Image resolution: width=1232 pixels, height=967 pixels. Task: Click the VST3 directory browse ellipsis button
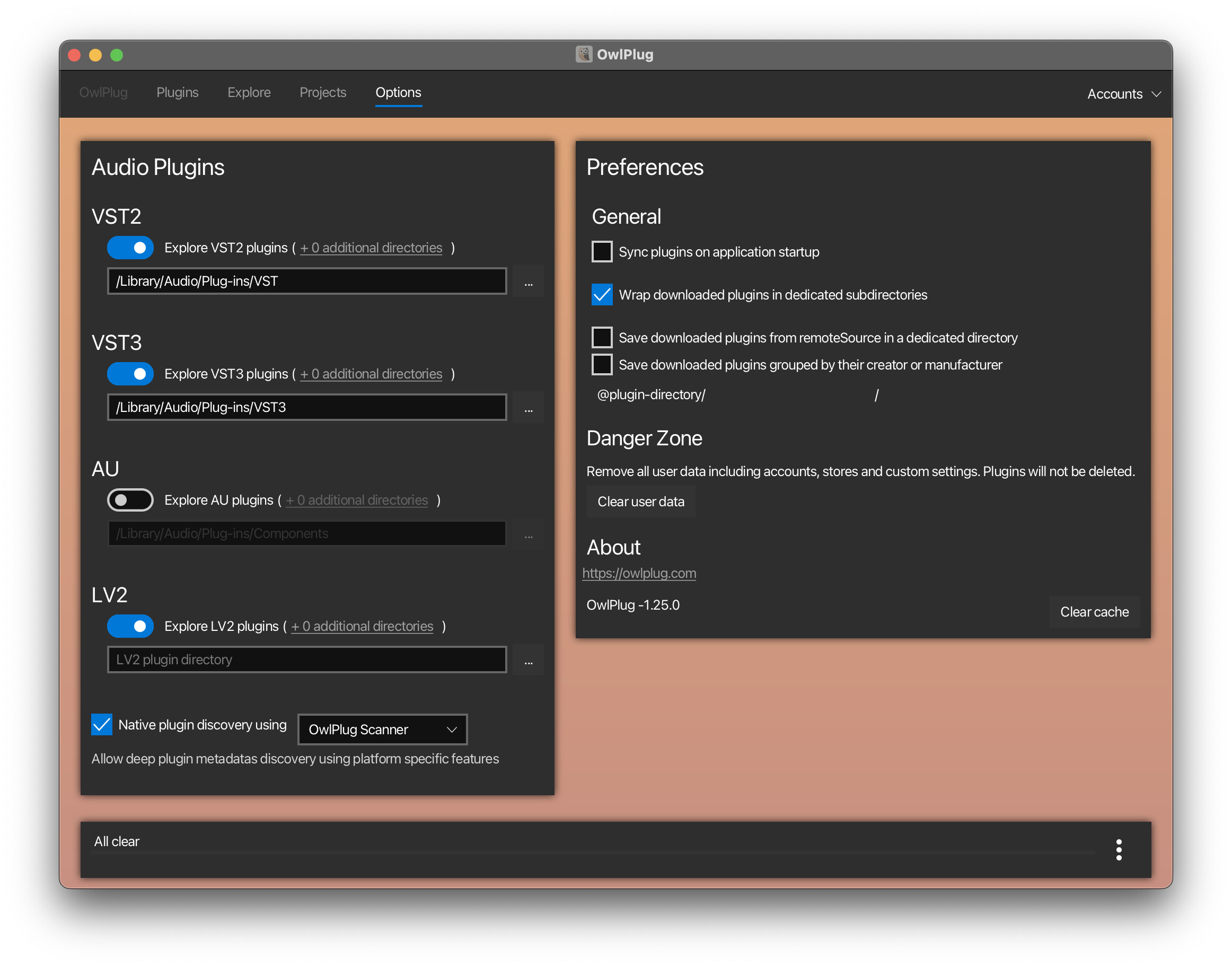click(x=527, y=408)
